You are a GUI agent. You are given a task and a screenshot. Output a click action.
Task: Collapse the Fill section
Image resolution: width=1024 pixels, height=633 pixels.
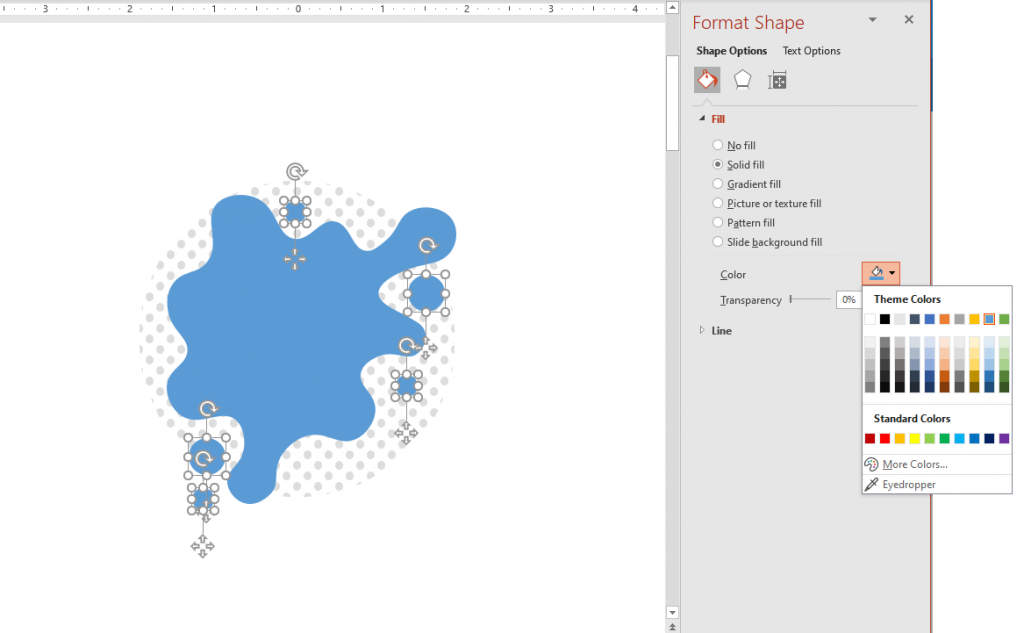pos(702,118)
